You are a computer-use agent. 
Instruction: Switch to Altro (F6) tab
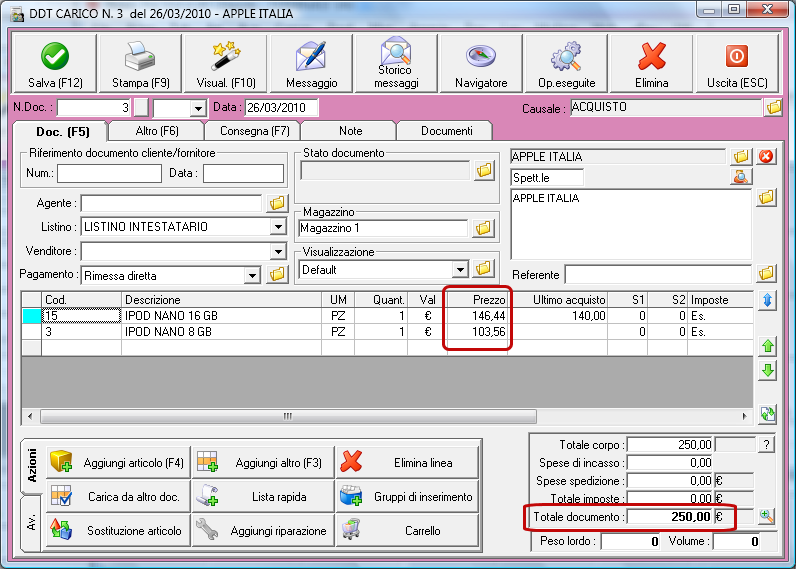click(157, 131)
